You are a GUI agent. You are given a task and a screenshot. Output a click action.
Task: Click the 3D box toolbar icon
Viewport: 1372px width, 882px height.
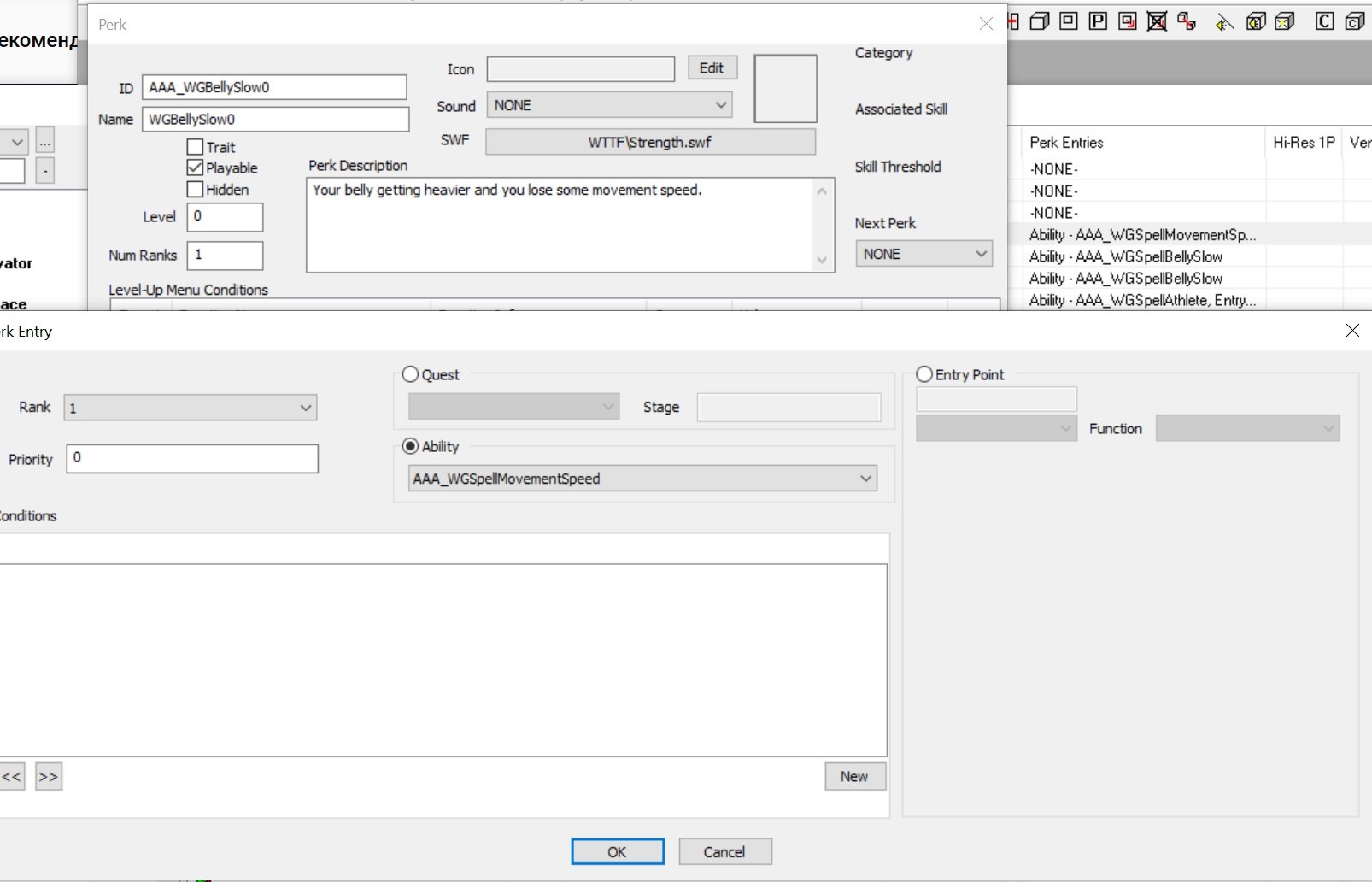[x=1040, y=21]
